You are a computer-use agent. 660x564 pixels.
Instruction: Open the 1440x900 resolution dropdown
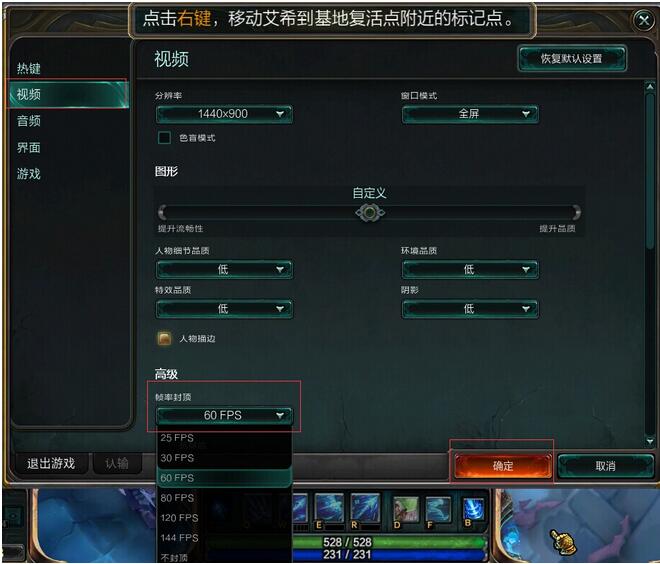point(224,114)
